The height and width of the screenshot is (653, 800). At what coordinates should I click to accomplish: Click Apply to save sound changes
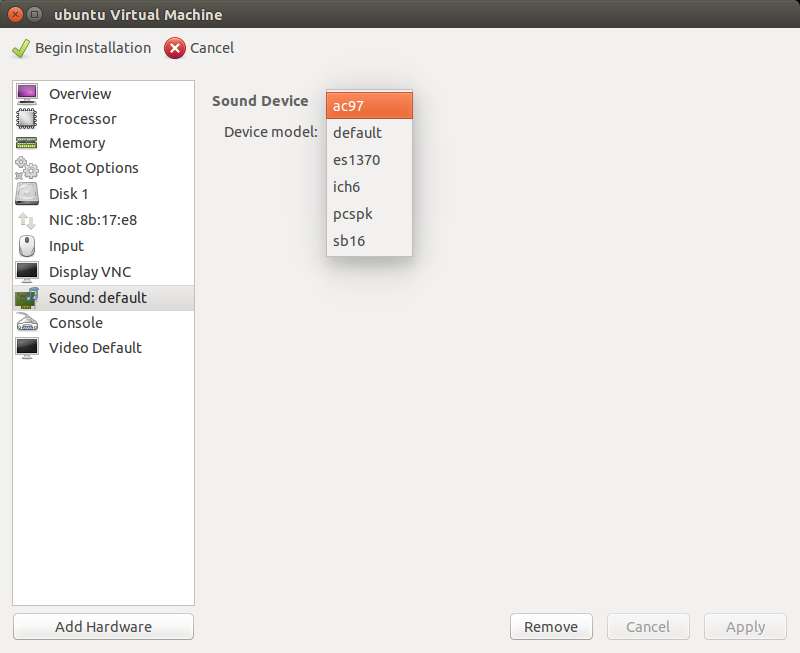(744, 626)
